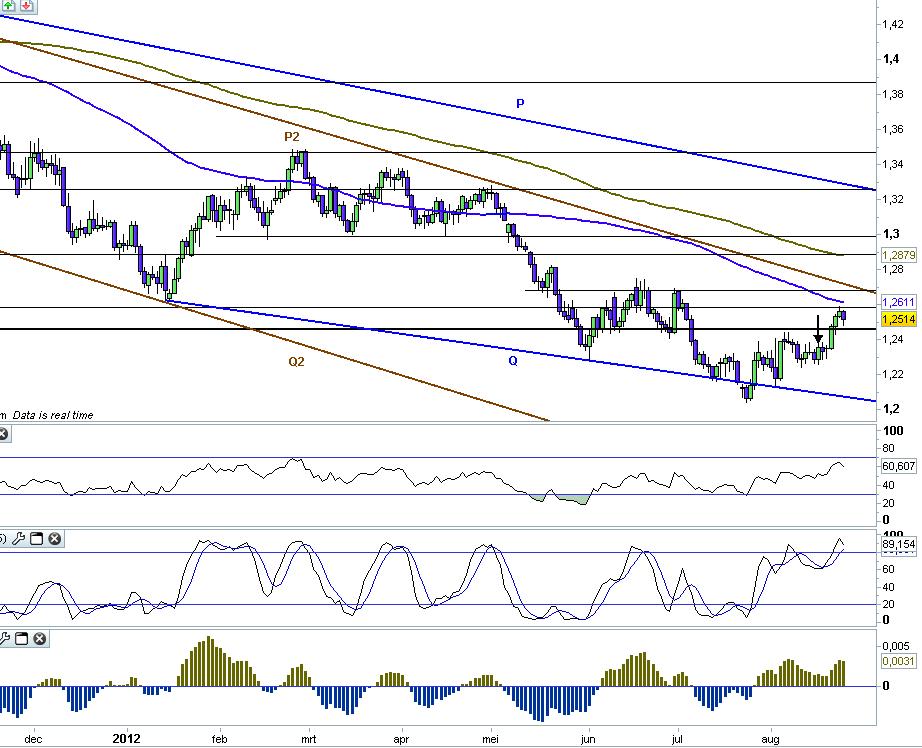This screenshot has width=922, height=748.
Task: Click the 'dec' month label on time axis
Action: point(34,739)
